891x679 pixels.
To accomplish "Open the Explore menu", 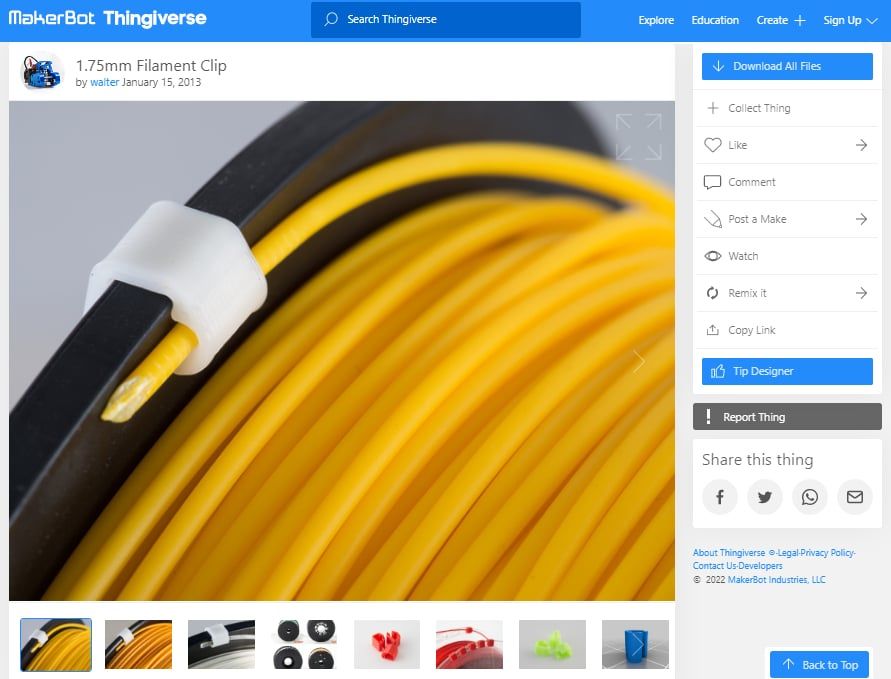I will [655, 19].
